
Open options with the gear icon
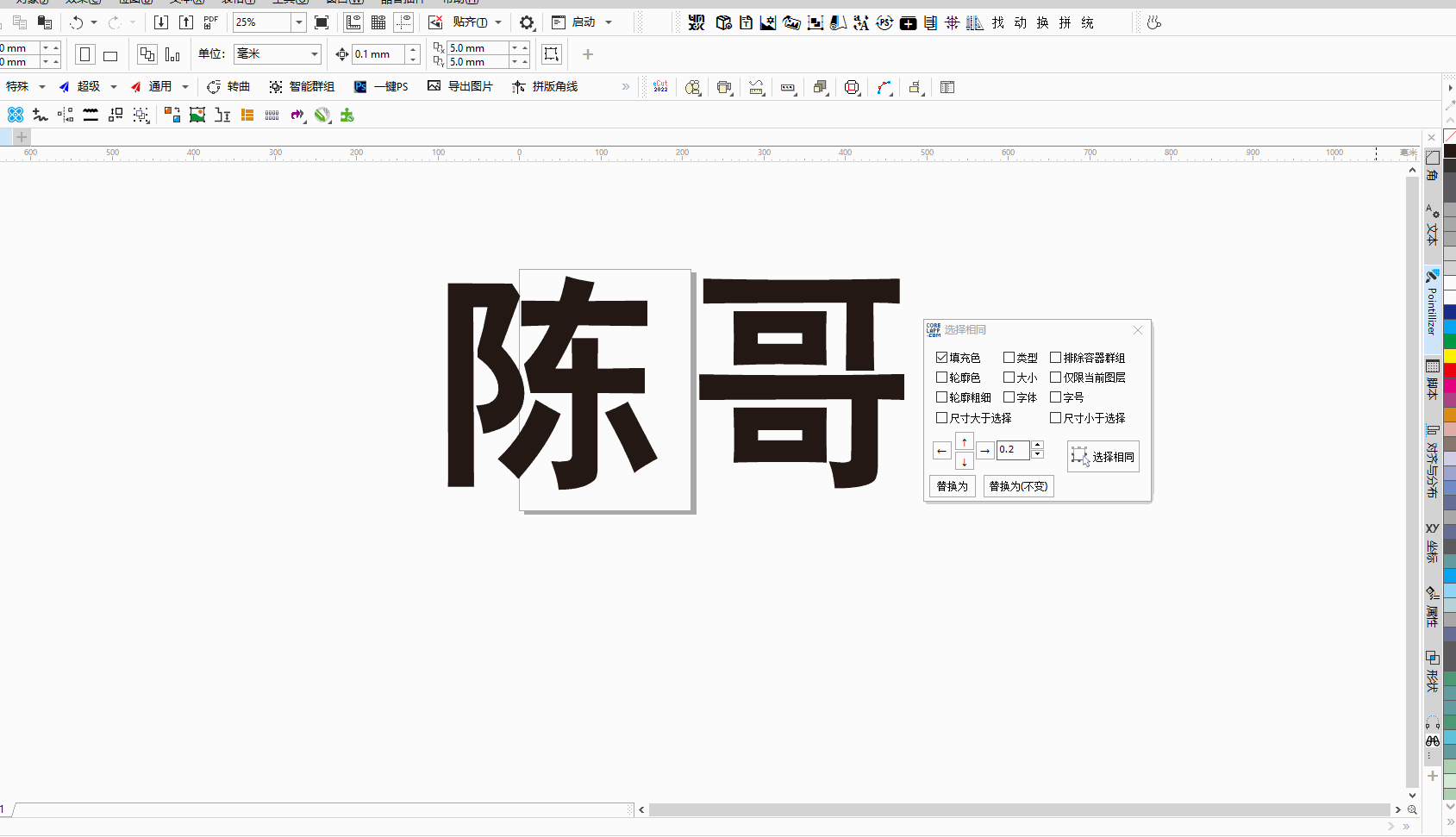click(527, 22)
